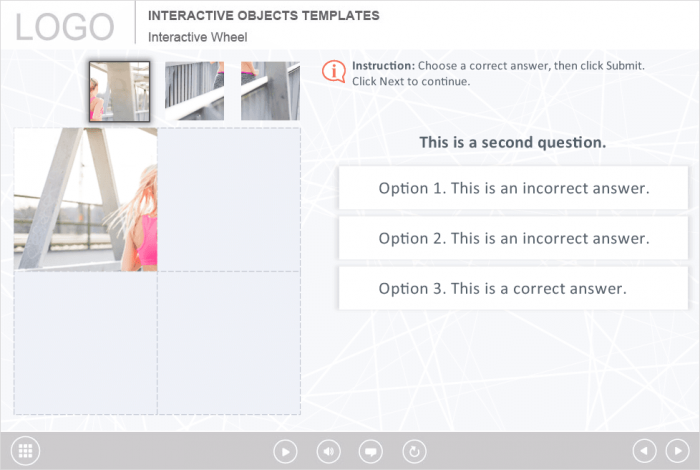
Task: Pick Option 3 correct answer
Action: tap(513, 288)
